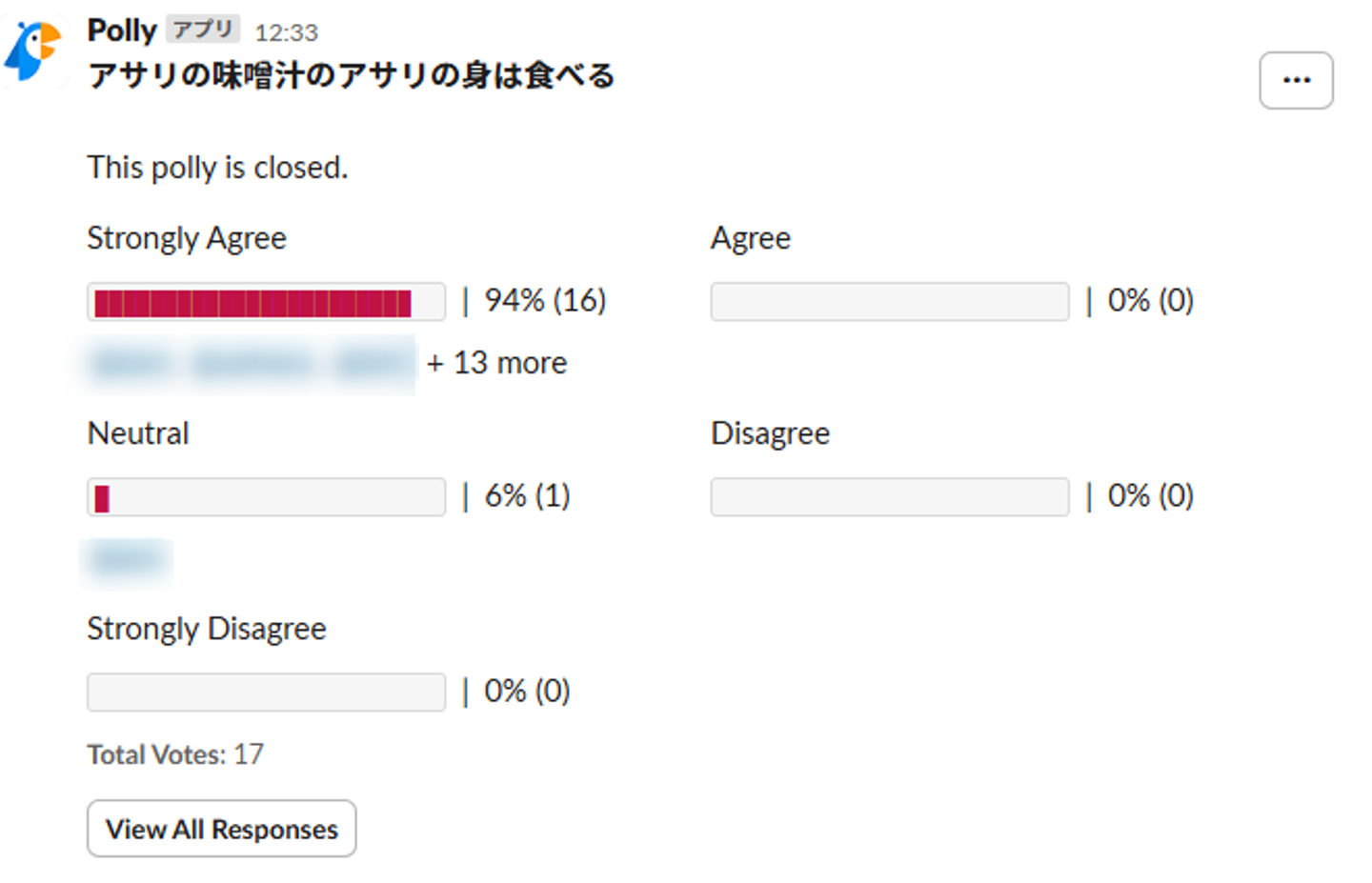Viewport: 1372px width, 883px height.
Task: Click the アプリ app badge
Action: pyautogui.click(x=203, y=30)
